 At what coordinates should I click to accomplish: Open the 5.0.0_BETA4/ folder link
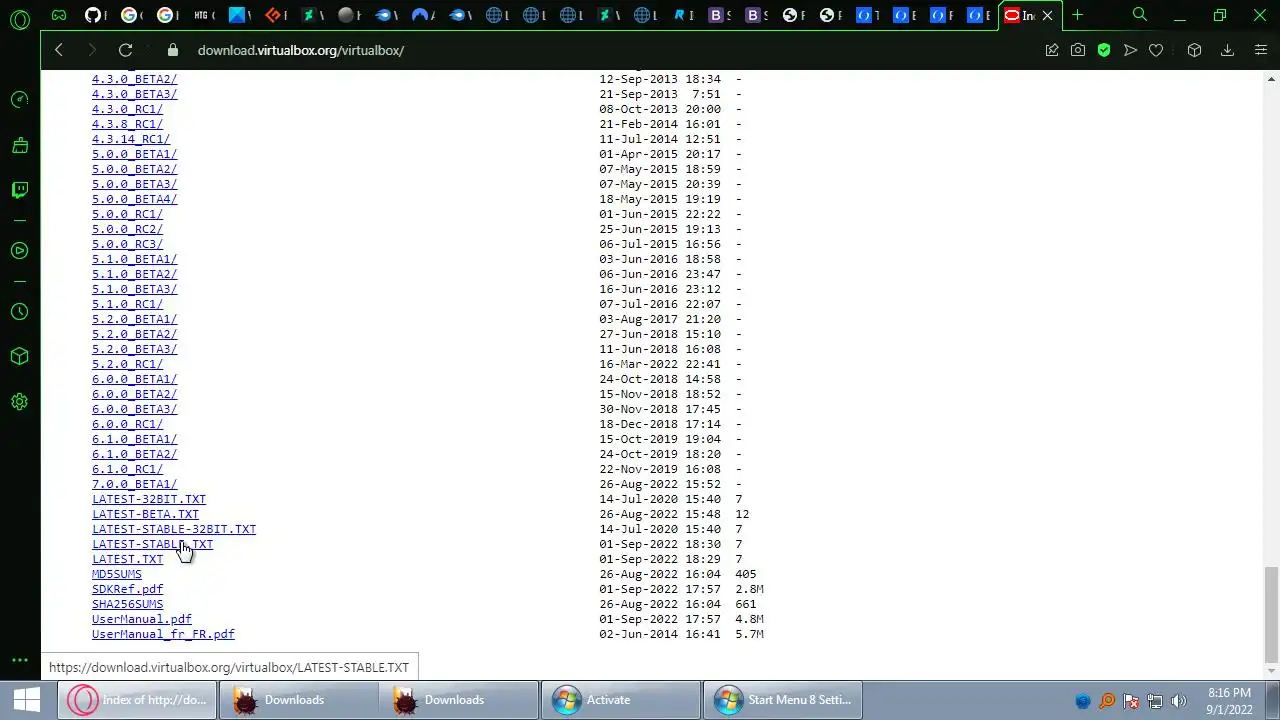(134, 199)
